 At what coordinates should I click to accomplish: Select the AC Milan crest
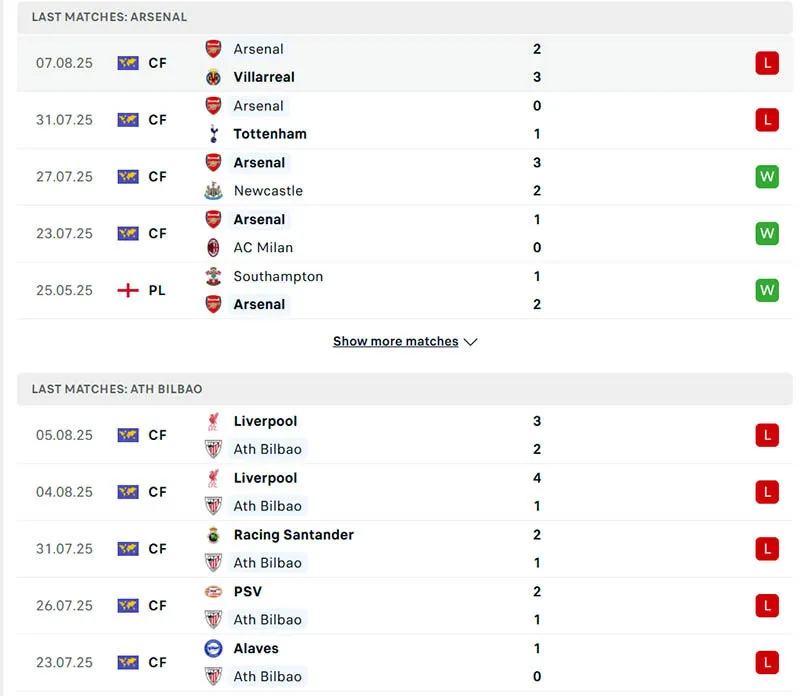pos(213,247)
